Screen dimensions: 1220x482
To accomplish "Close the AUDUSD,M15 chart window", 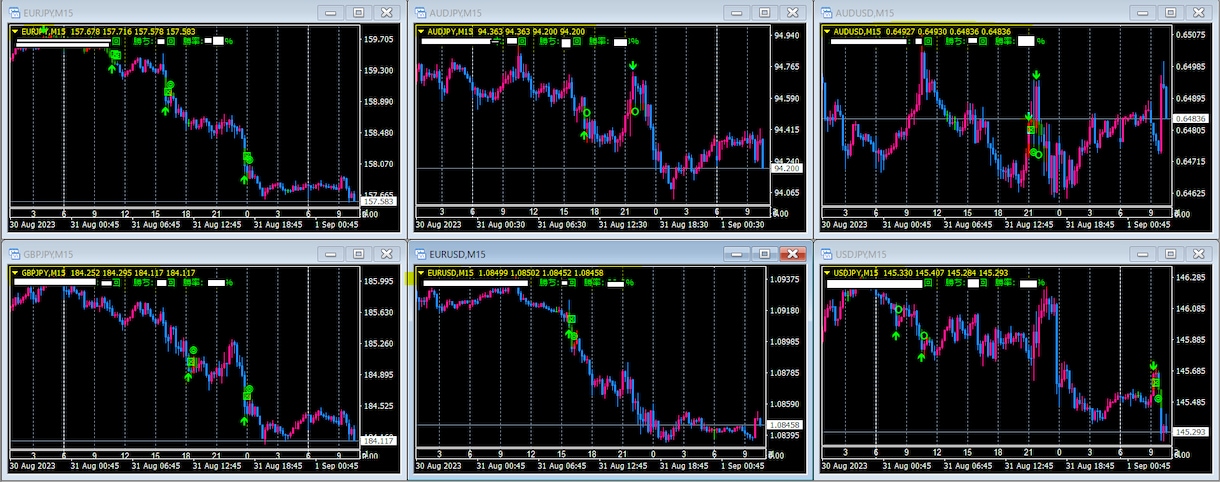I will (1199, 13).
